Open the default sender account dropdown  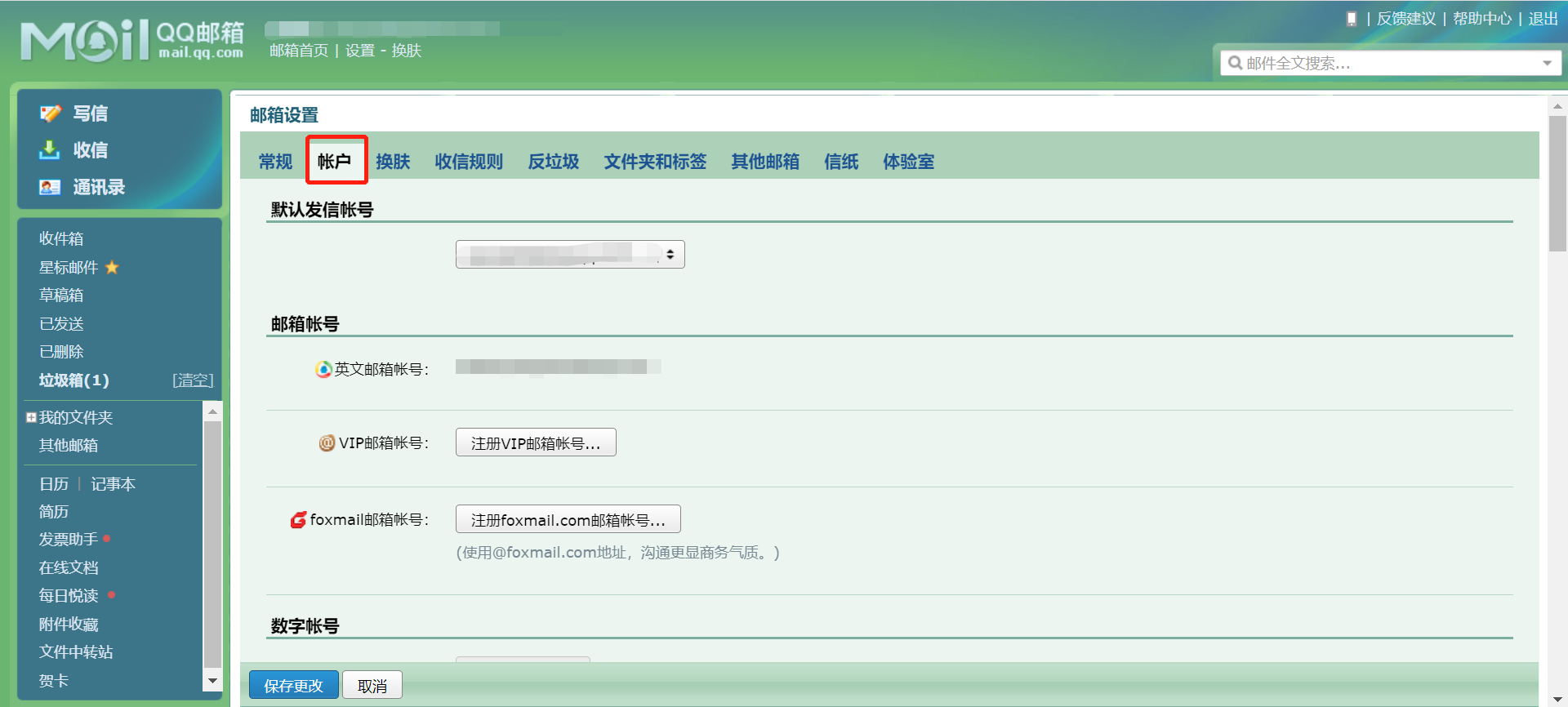pyautogui.click(x=569, y=255)
